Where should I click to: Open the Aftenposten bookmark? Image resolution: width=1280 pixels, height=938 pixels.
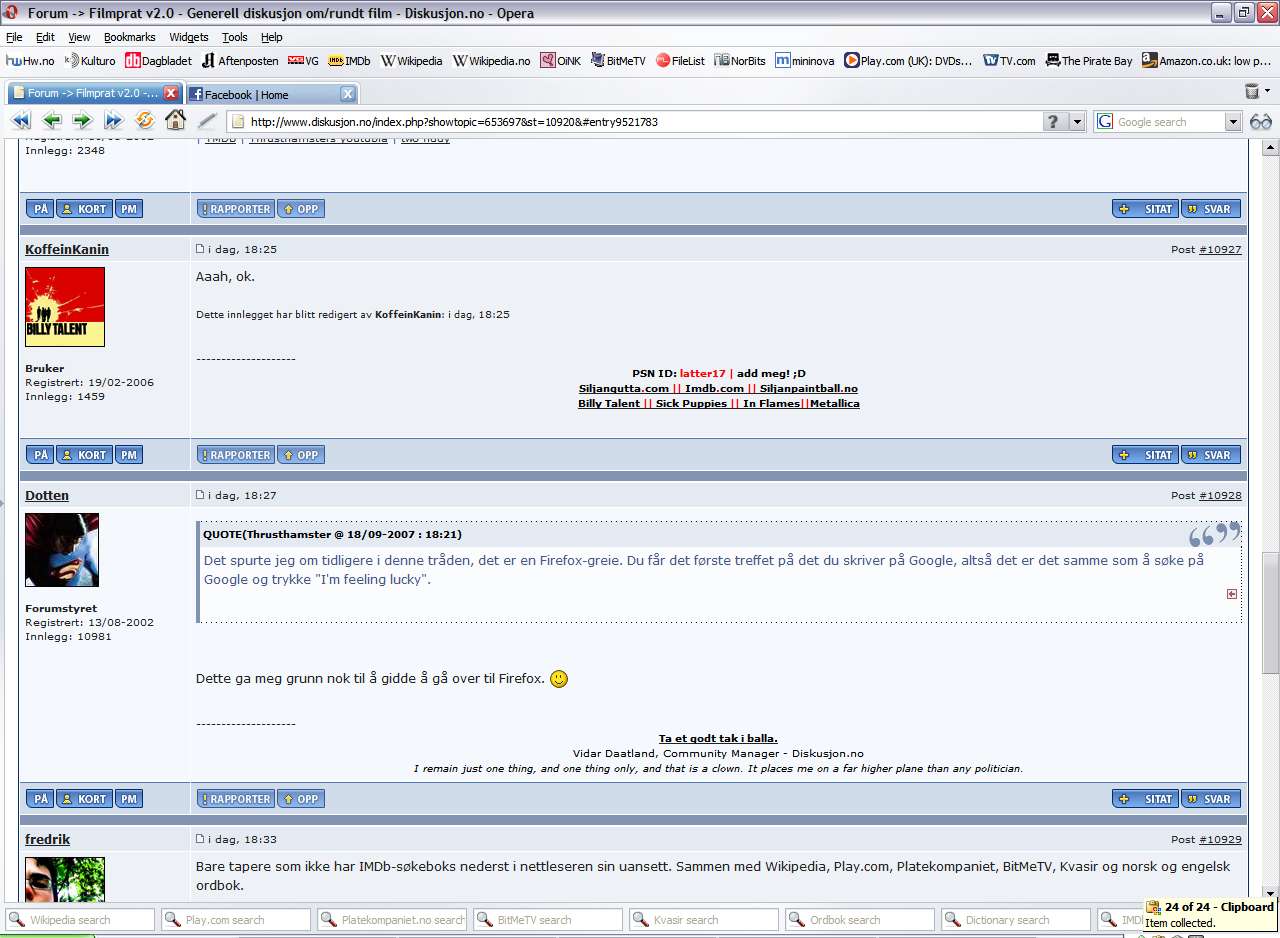[x=240, y=60]
